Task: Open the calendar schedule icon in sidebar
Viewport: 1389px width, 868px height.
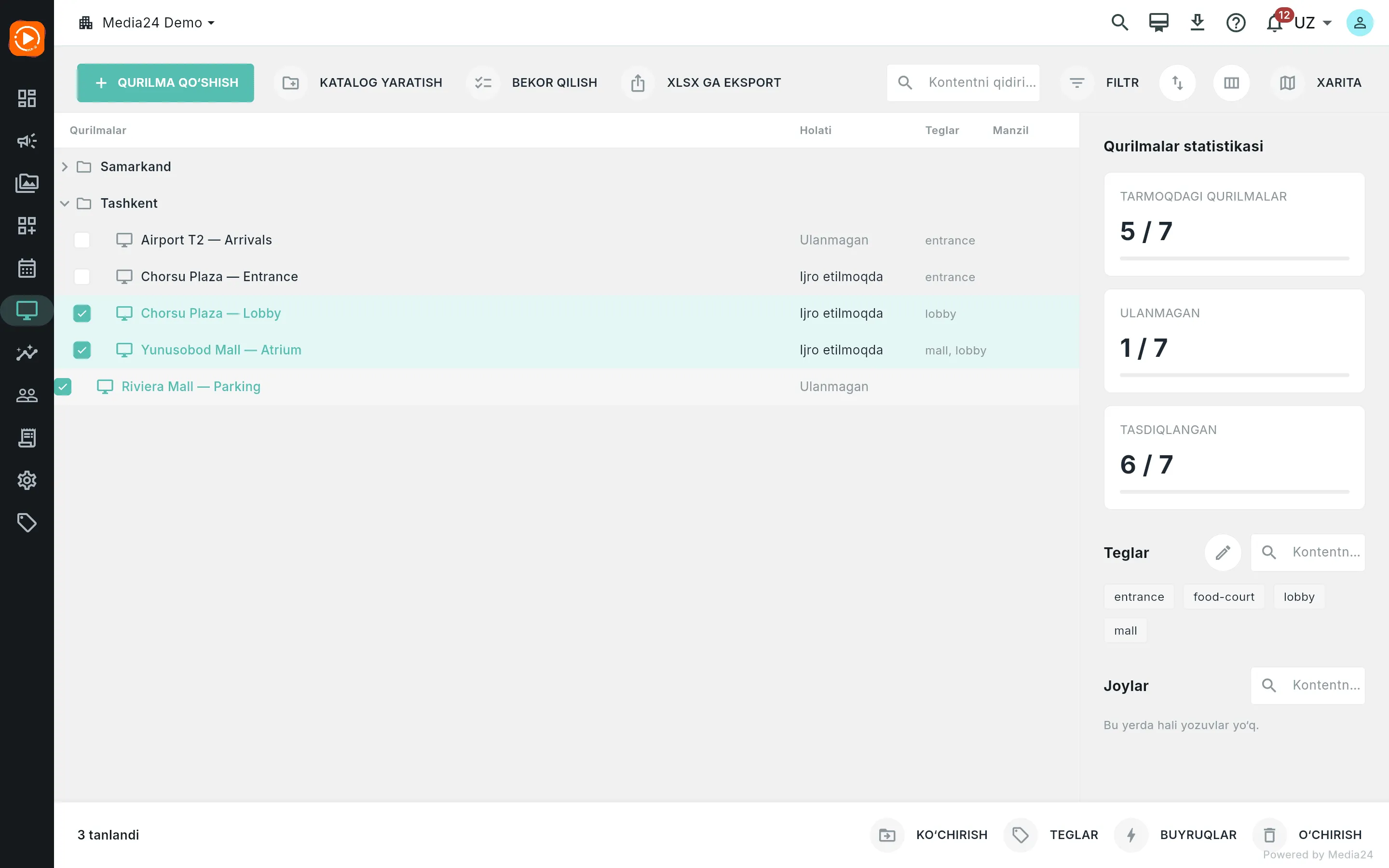Action: pos(27,268)
